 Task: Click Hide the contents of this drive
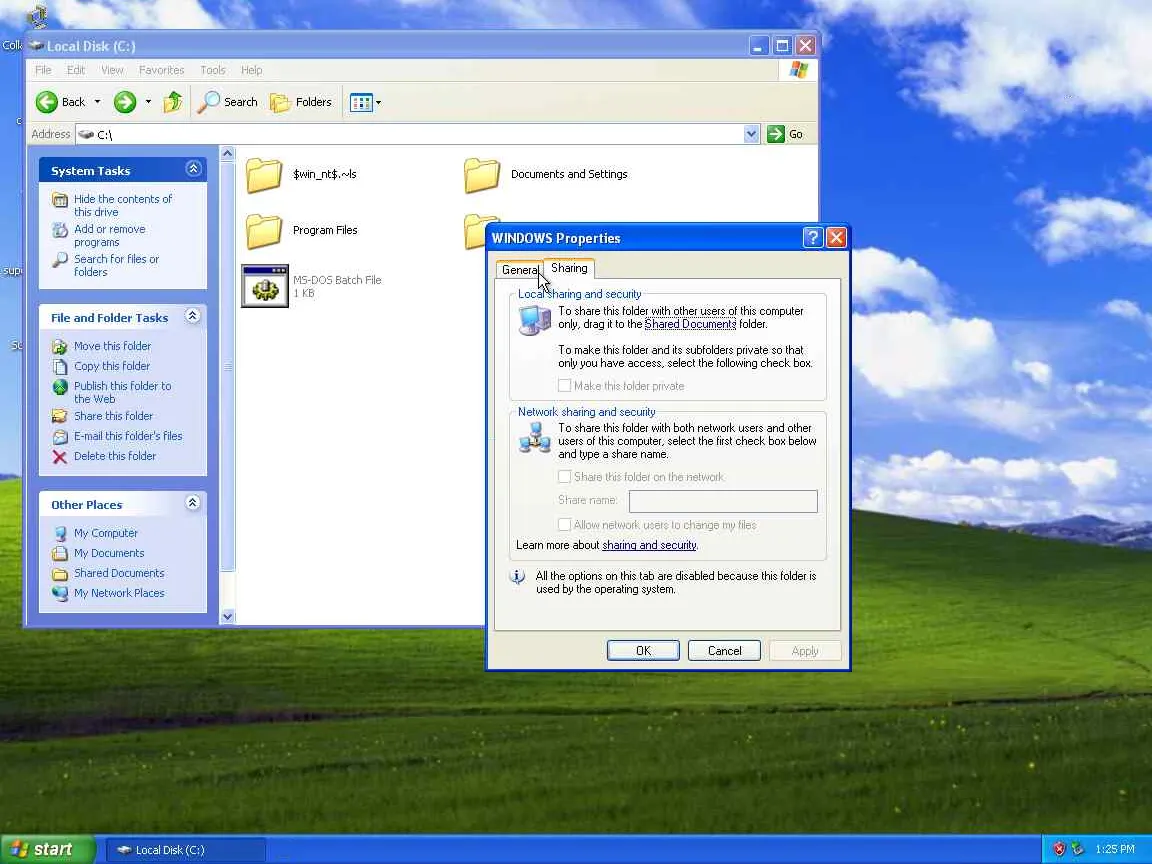click(x=123, y=205)
